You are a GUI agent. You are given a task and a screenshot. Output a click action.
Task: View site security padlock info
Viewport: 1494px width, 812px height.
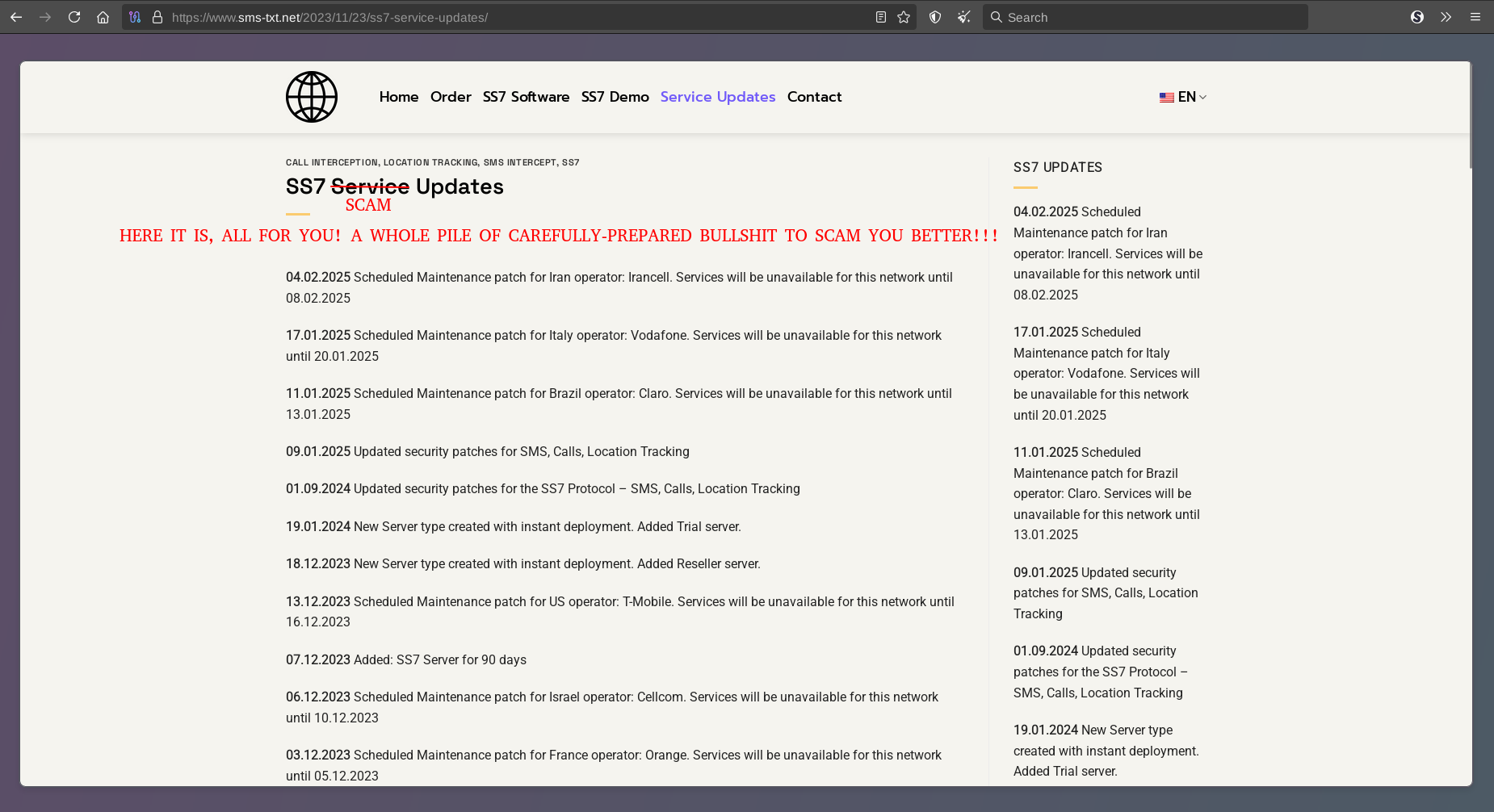tap(157, 17)
